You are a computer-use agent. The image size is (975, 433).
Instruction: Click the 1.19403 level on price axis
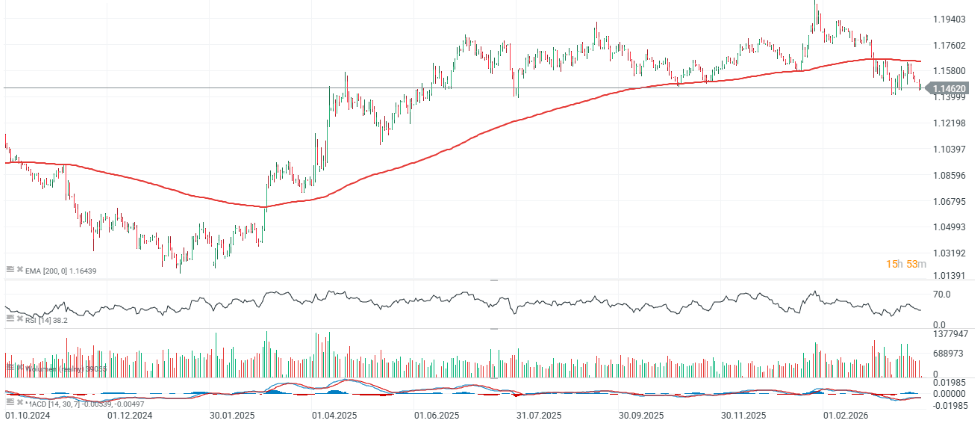[x=948, y=20]
